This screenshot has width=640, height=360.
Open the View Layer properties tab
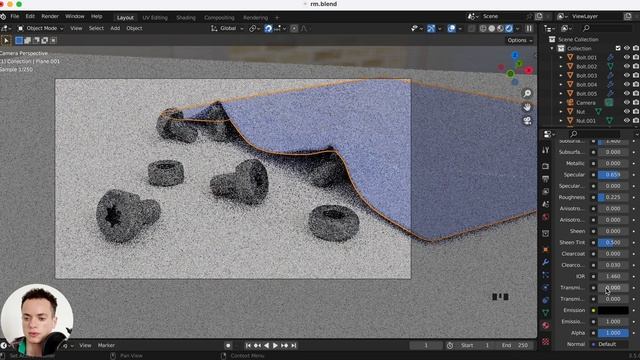pyautogui.click(x=546, y=191)
